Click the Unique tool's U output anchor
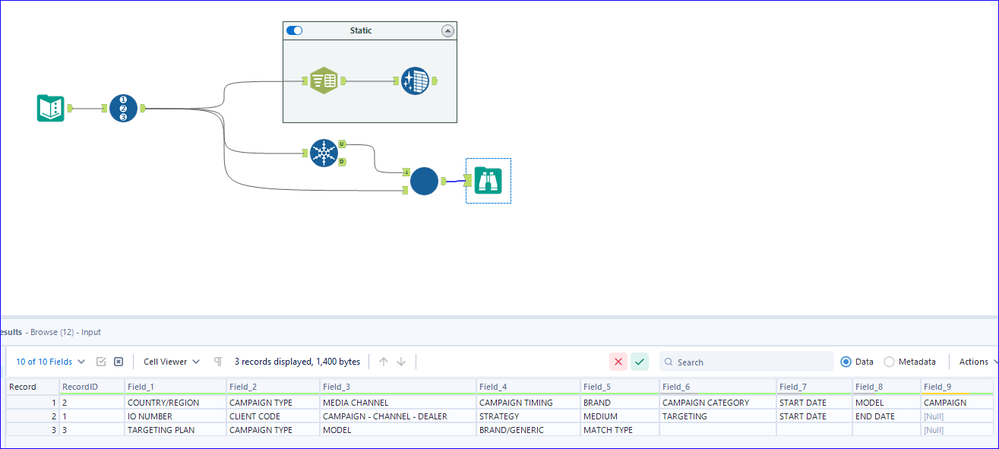Screen dimensions: 999x449 (341, 143)
